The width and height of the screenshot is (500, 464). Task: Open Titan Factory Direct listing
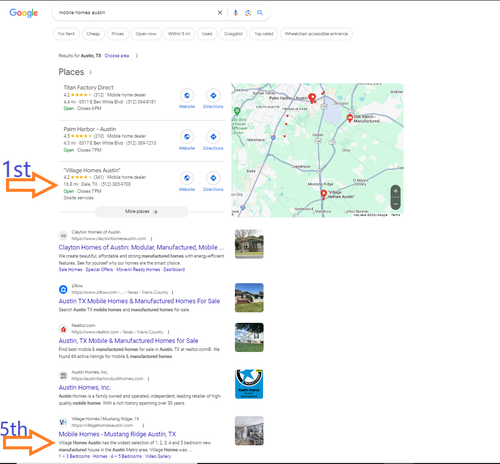pos(88,87)
